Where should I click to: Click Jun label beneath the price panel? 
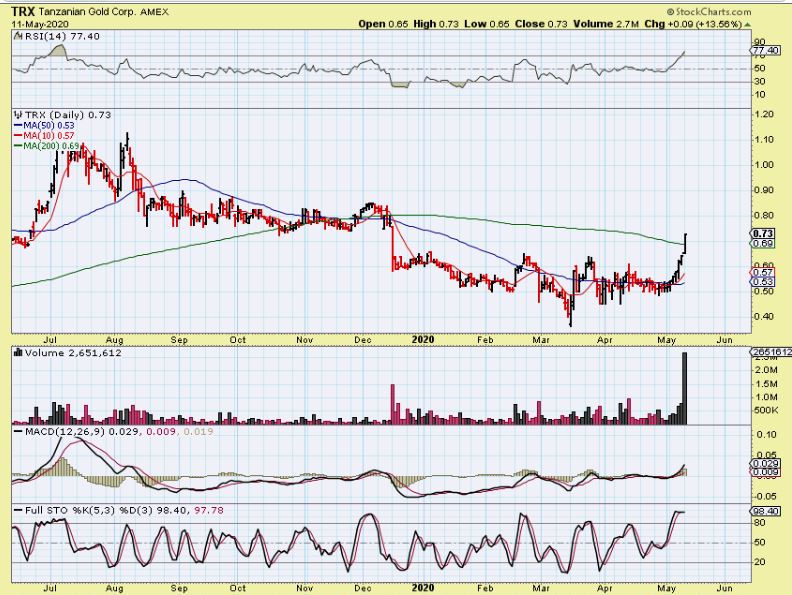coord(725,340)
